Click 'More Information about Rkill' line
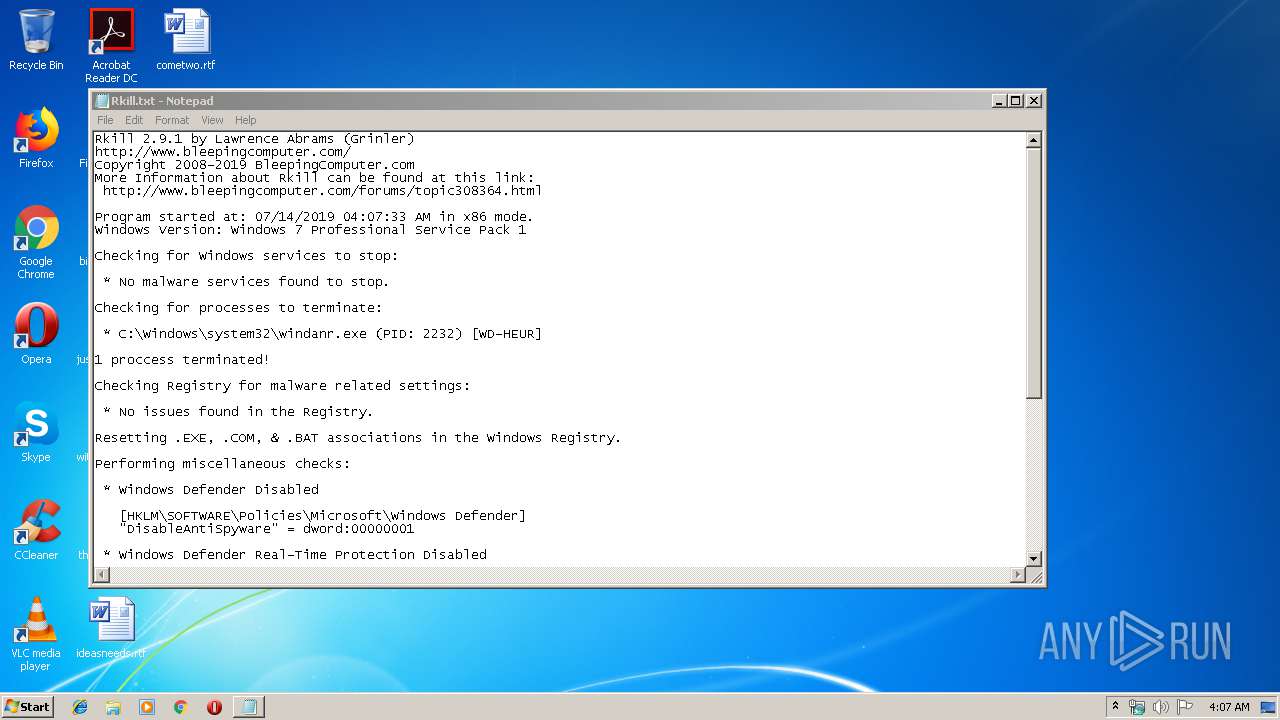The height and width of the screenshot is (720, 1280). [x=314, y=178]
